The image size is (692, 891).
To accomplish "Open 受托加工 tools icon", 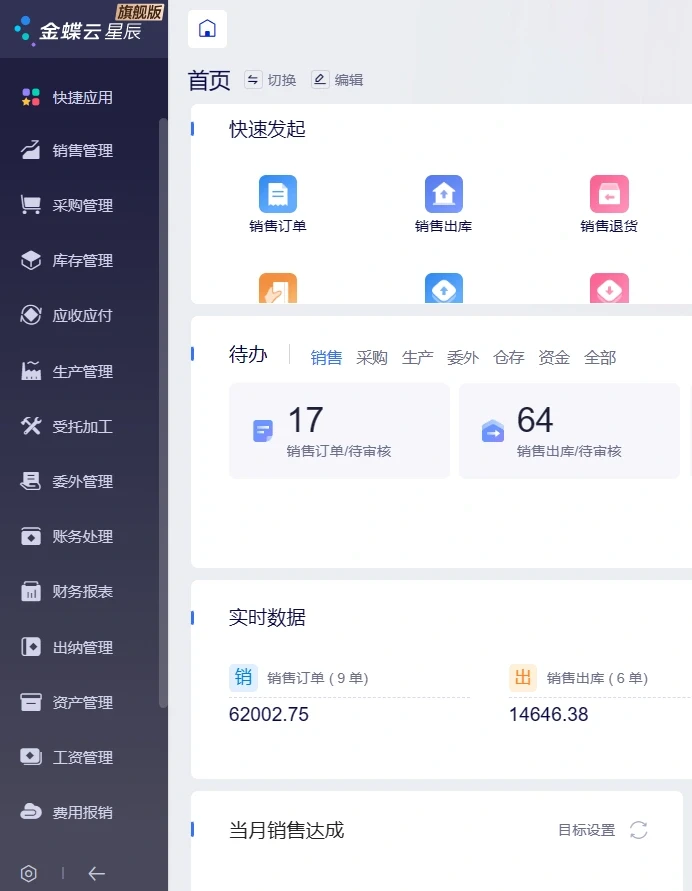I will coord(31,426).
